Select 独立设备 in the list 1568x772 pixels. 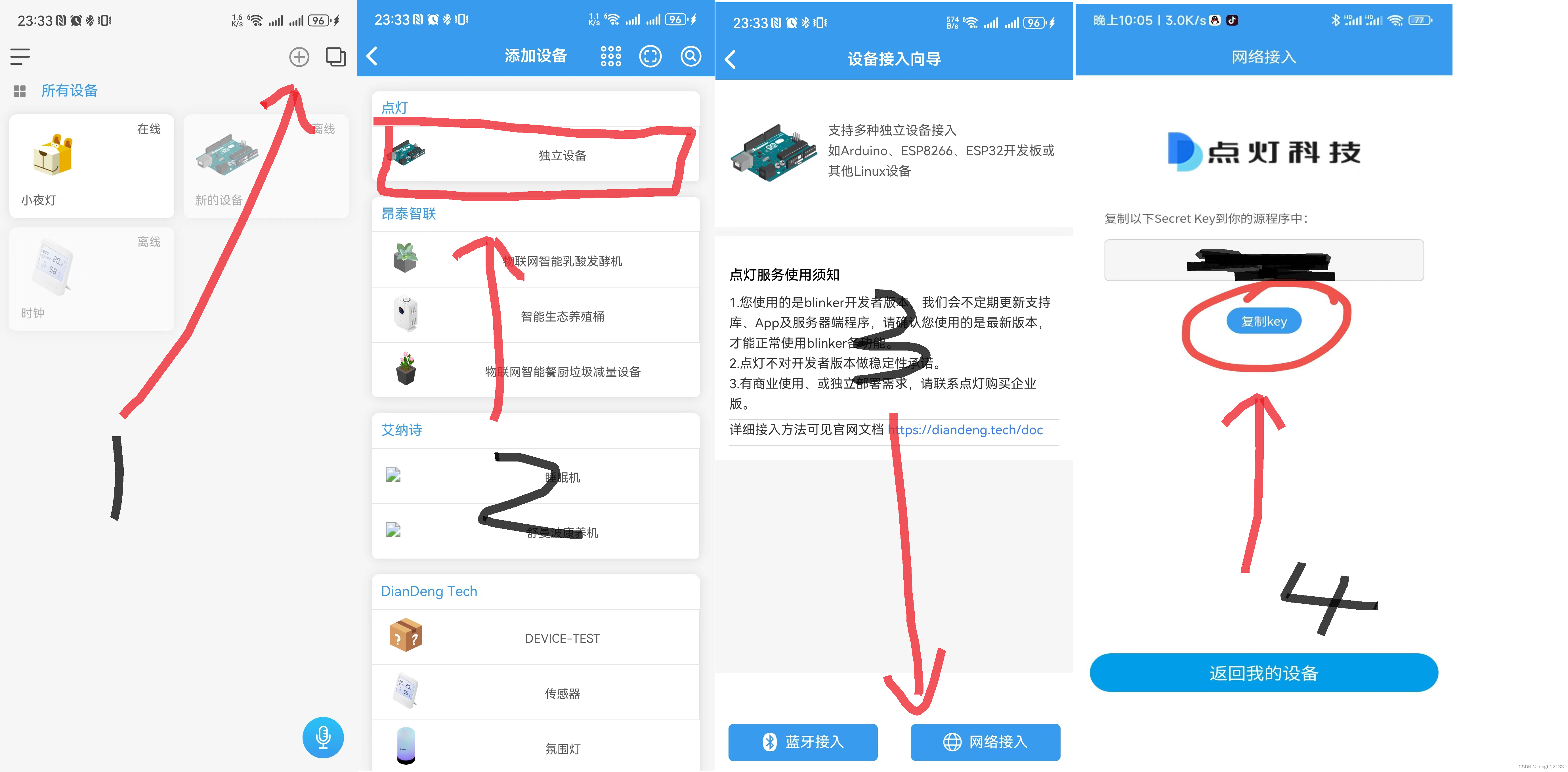[536, 154]
